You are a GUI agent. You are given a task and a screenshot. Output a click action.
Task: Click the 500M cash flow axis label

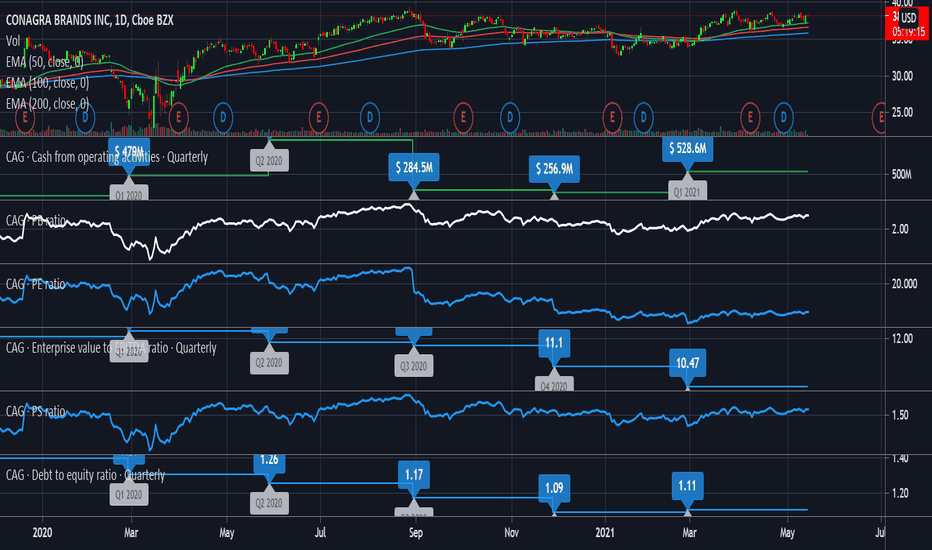click(901, 175)
